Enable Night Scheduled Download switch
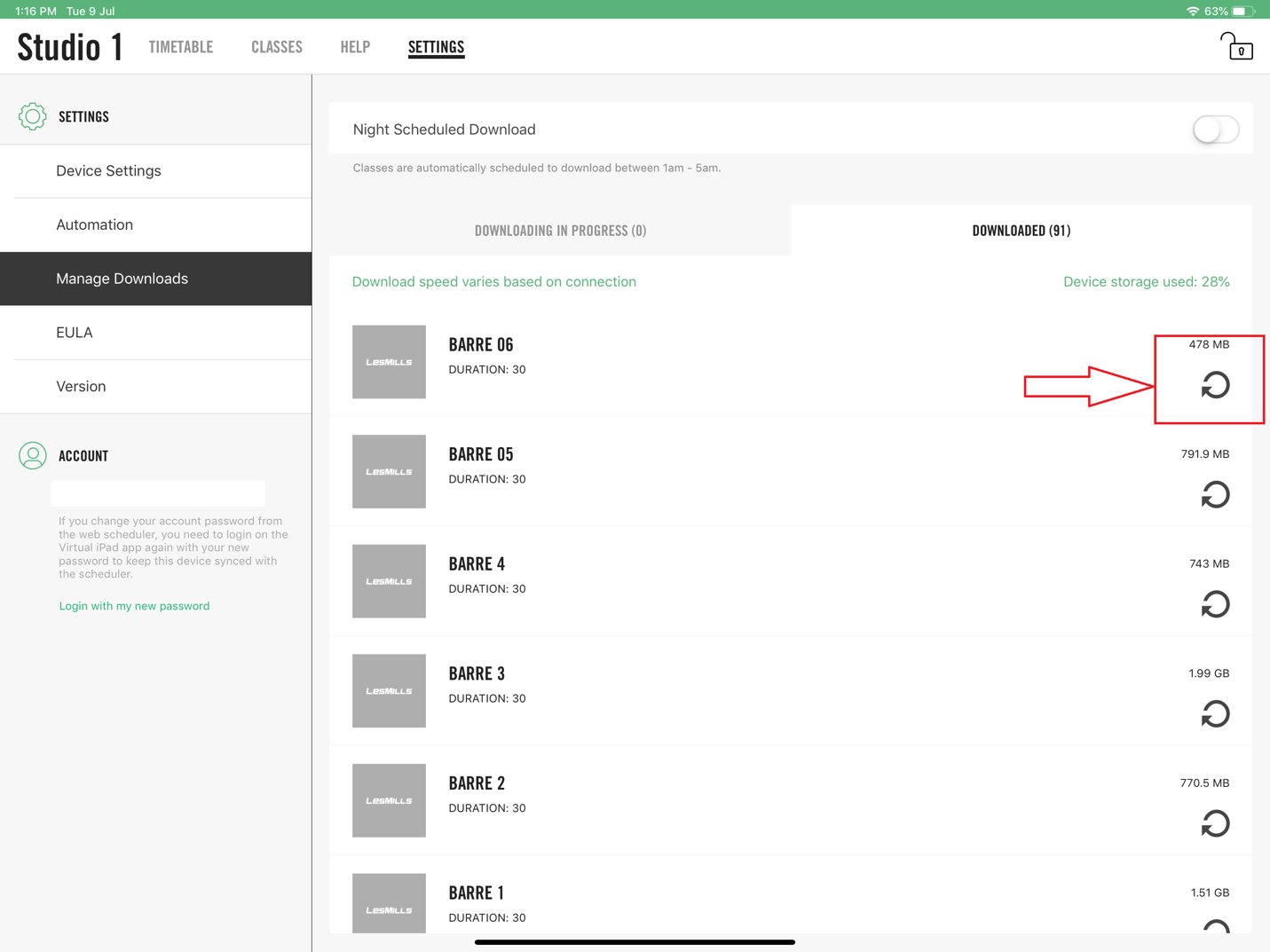Viewport: 1270px width, 952px height. coord(1215,130)
